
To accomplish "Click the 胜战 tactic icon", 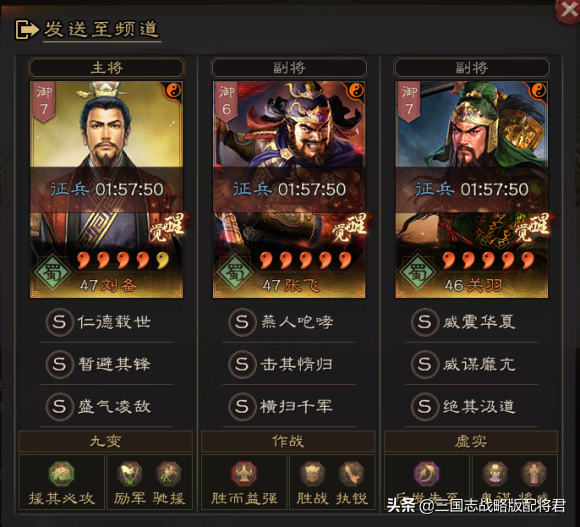I will click(x=312, y=473).
